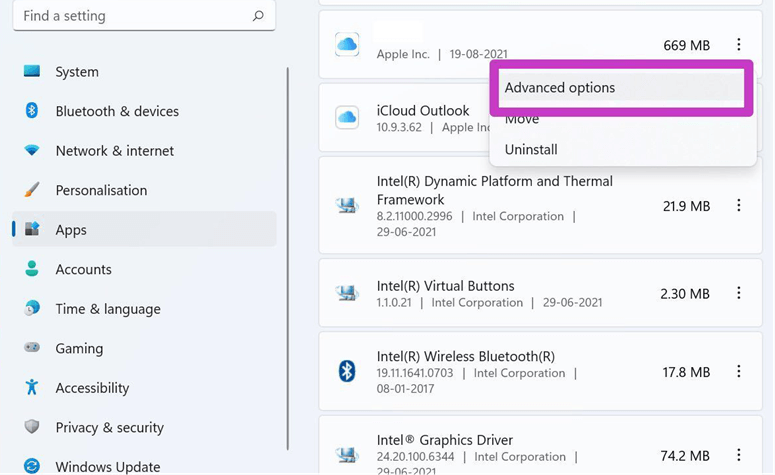
Task: Click the Bluetooth & devices icon
Action: pyautogui.click(x=32, y=110)
